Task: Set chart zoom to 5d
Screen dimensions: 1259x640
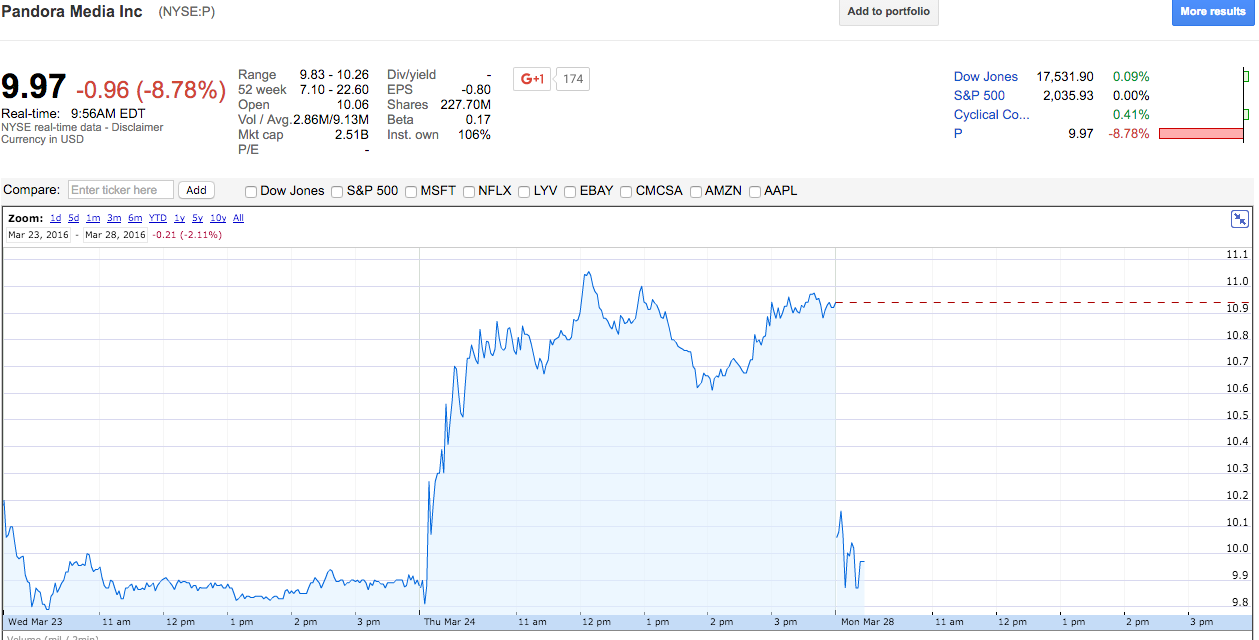Action: (74, 218)
